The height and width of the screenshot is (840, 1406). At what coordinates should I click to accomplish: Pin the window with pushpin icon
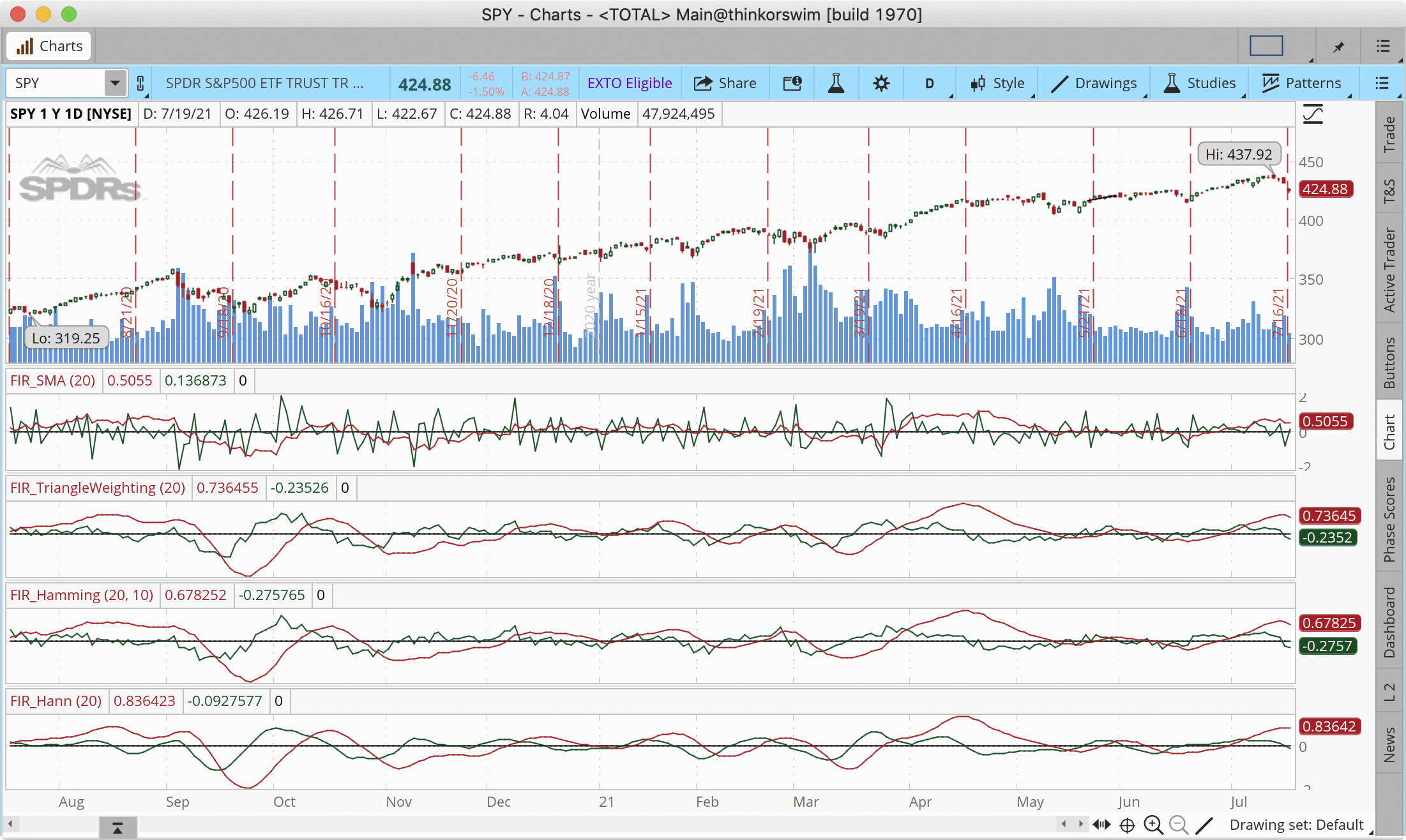tap(1338, 47)
